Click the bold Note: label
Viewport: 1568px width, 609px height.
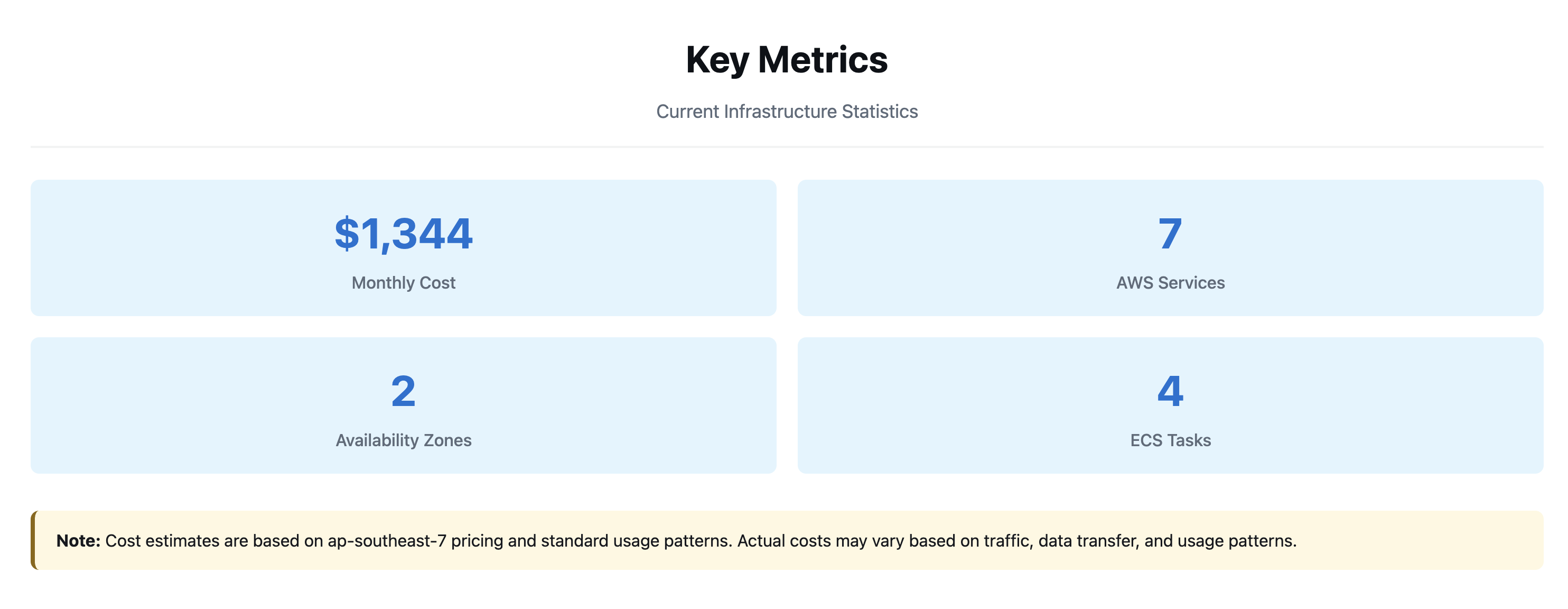(x=79, y=541)
